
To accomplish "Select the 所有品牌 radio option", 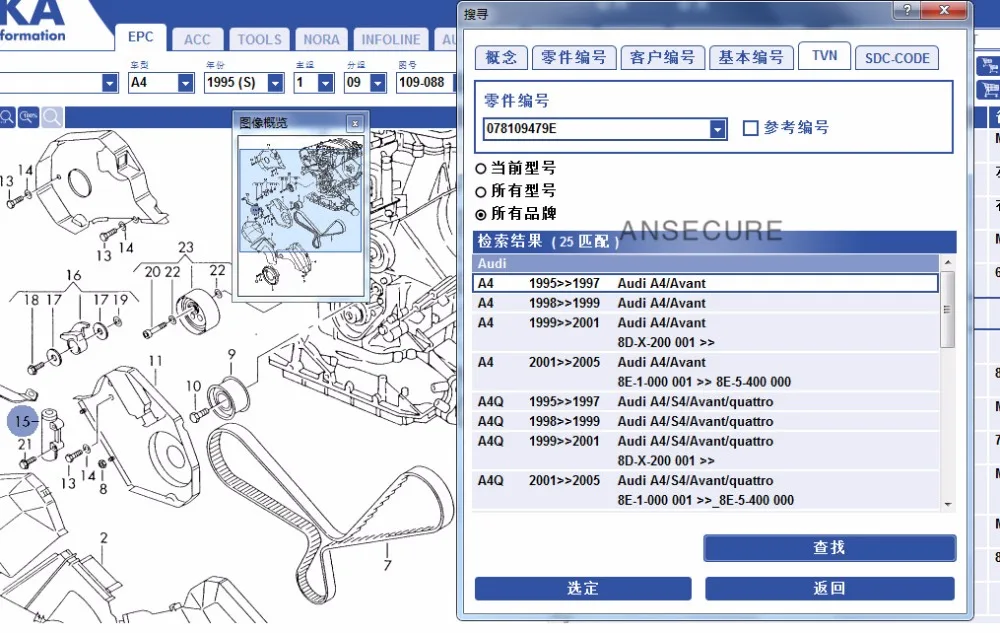I will coord(481,214).
